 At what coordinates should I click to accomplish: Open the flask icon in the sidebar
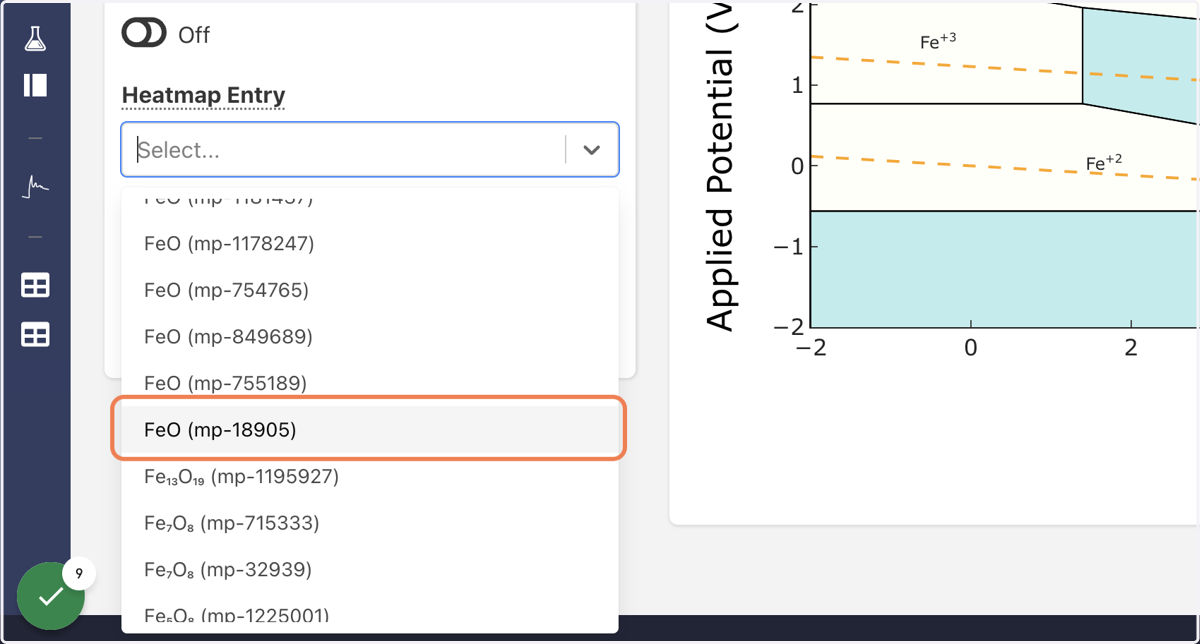pyautogui.click(x=35, y=38)
